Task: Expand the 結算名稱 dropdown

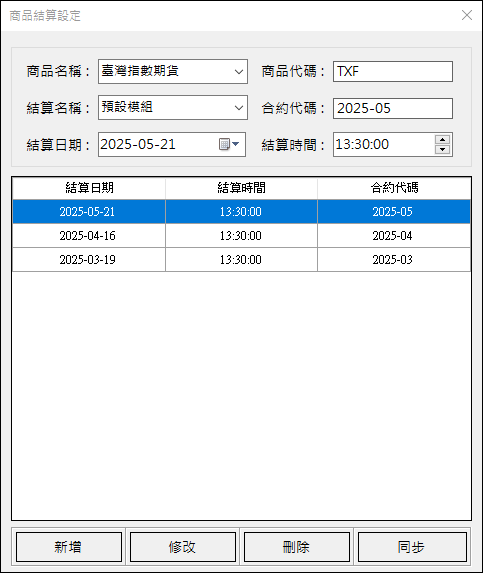Action: pyautogui.click(x=239, y=108)
